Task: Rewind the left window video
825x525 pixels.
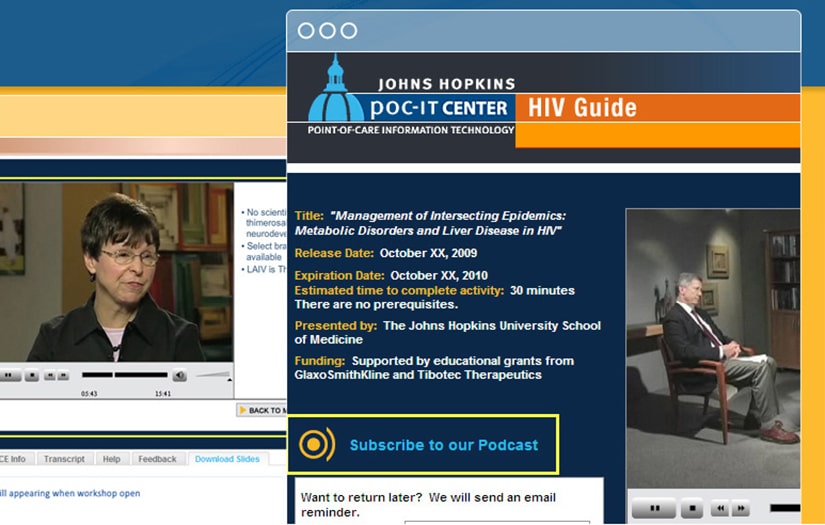Action: click(x=49, y=376)
